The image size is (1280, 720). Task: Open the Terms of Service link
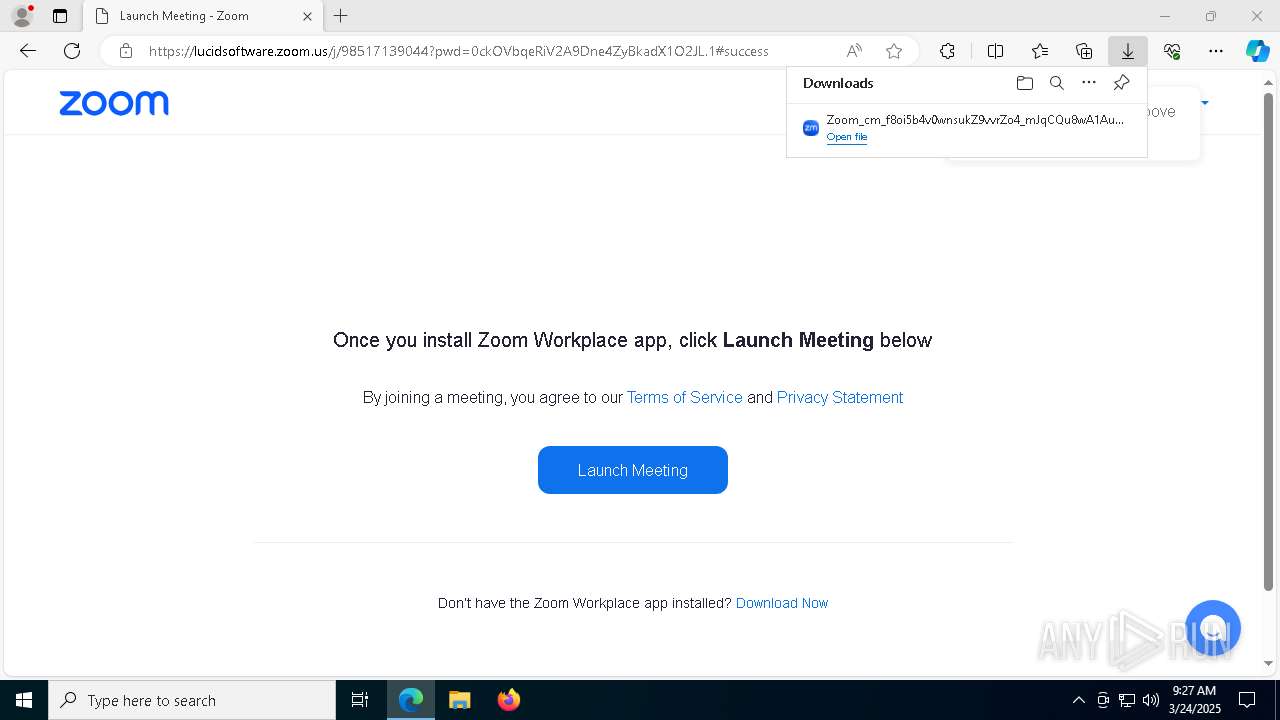685,397
